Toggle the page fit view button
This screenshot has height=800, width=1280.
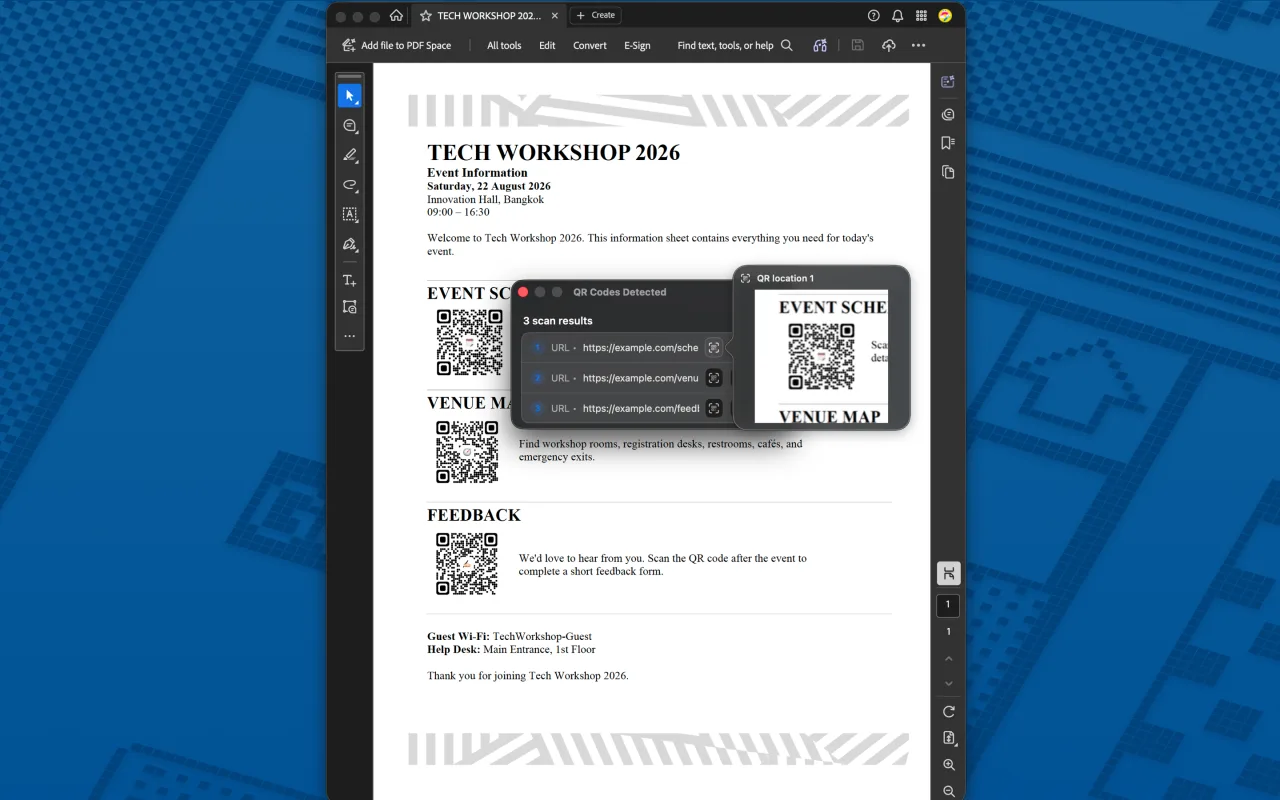[948, 573]
